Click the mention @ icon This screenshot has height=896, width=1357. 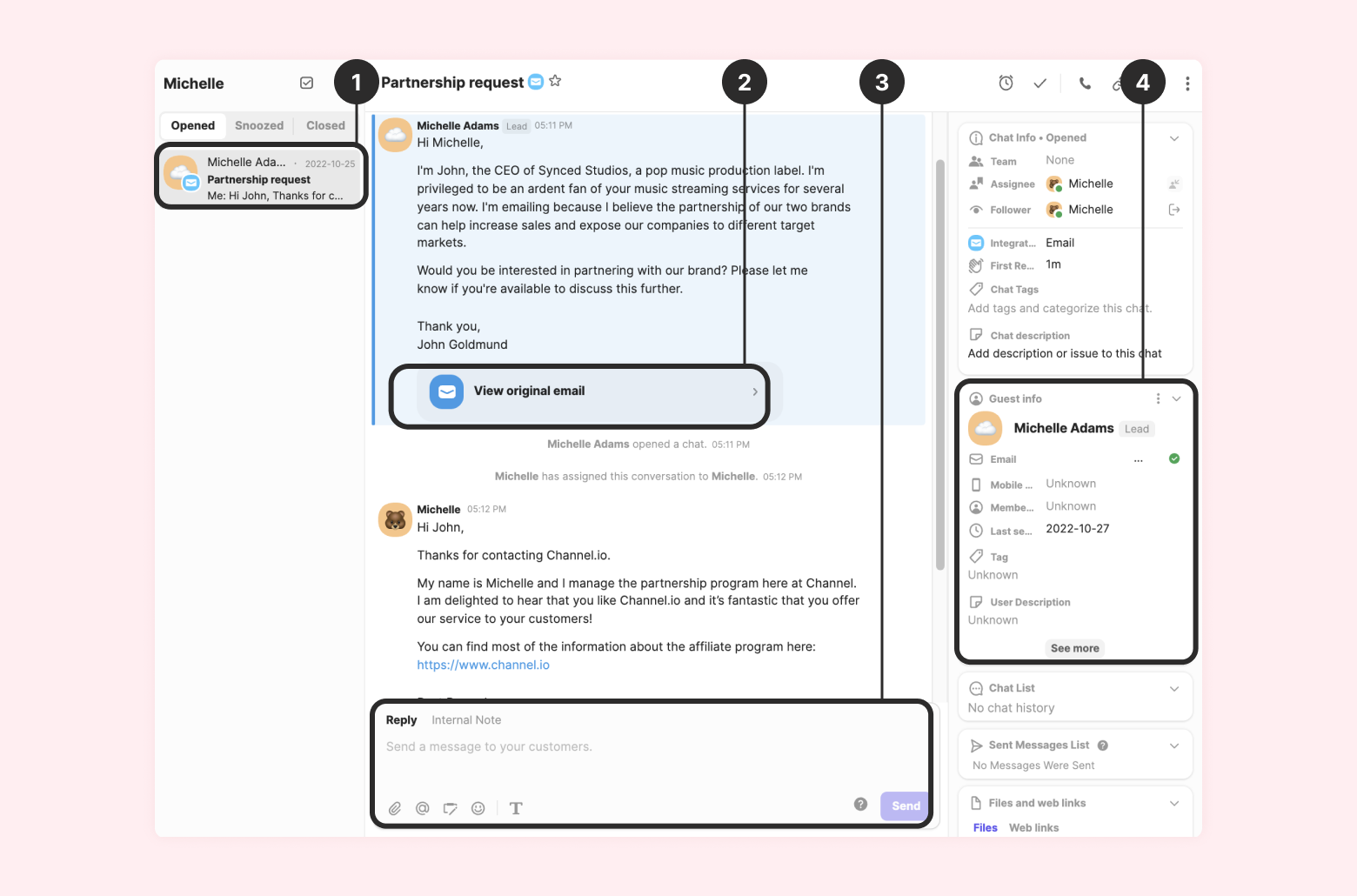pos(423,808)
